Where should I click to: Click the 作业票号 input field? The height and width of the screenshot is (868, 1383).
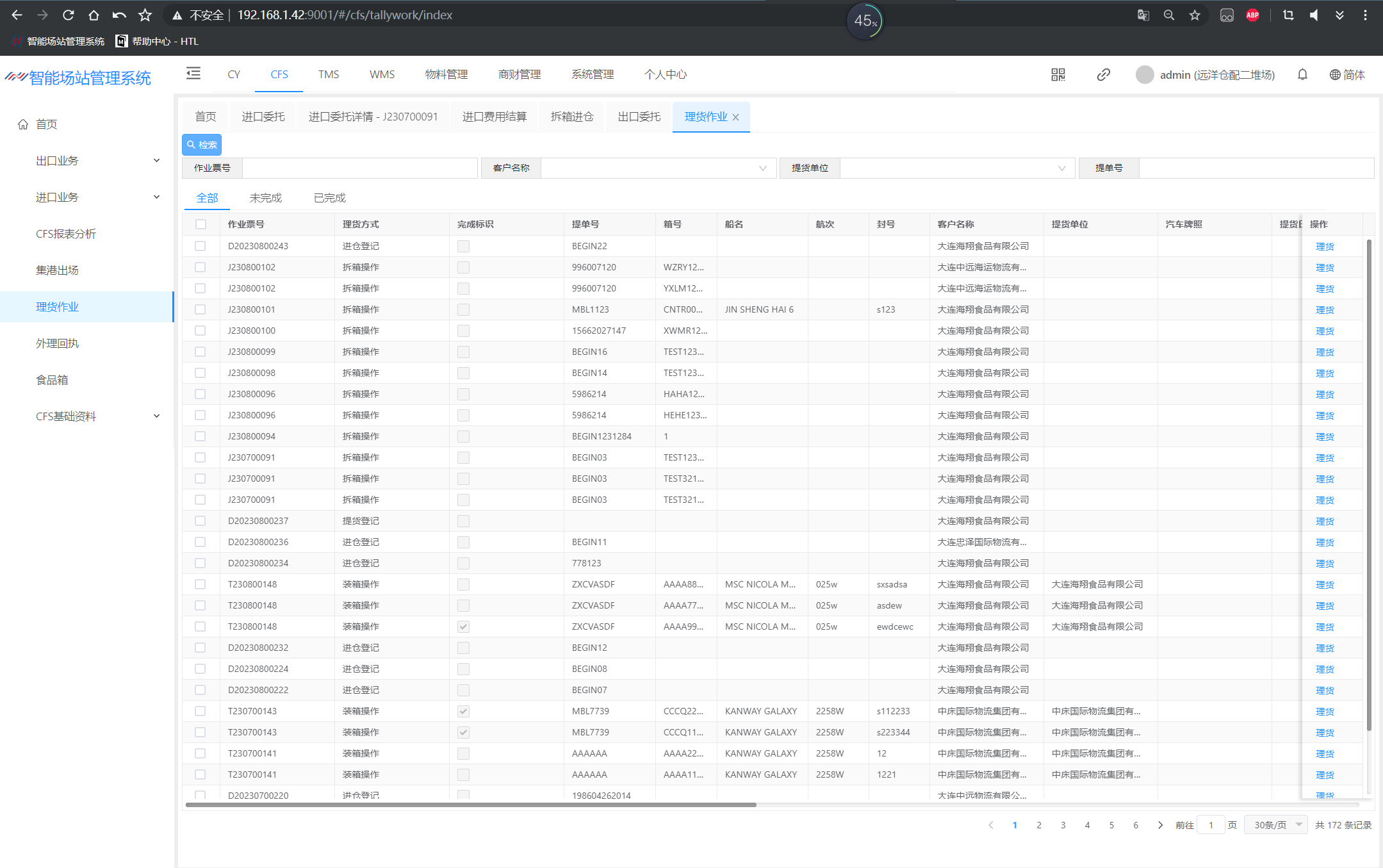point(359,168)
